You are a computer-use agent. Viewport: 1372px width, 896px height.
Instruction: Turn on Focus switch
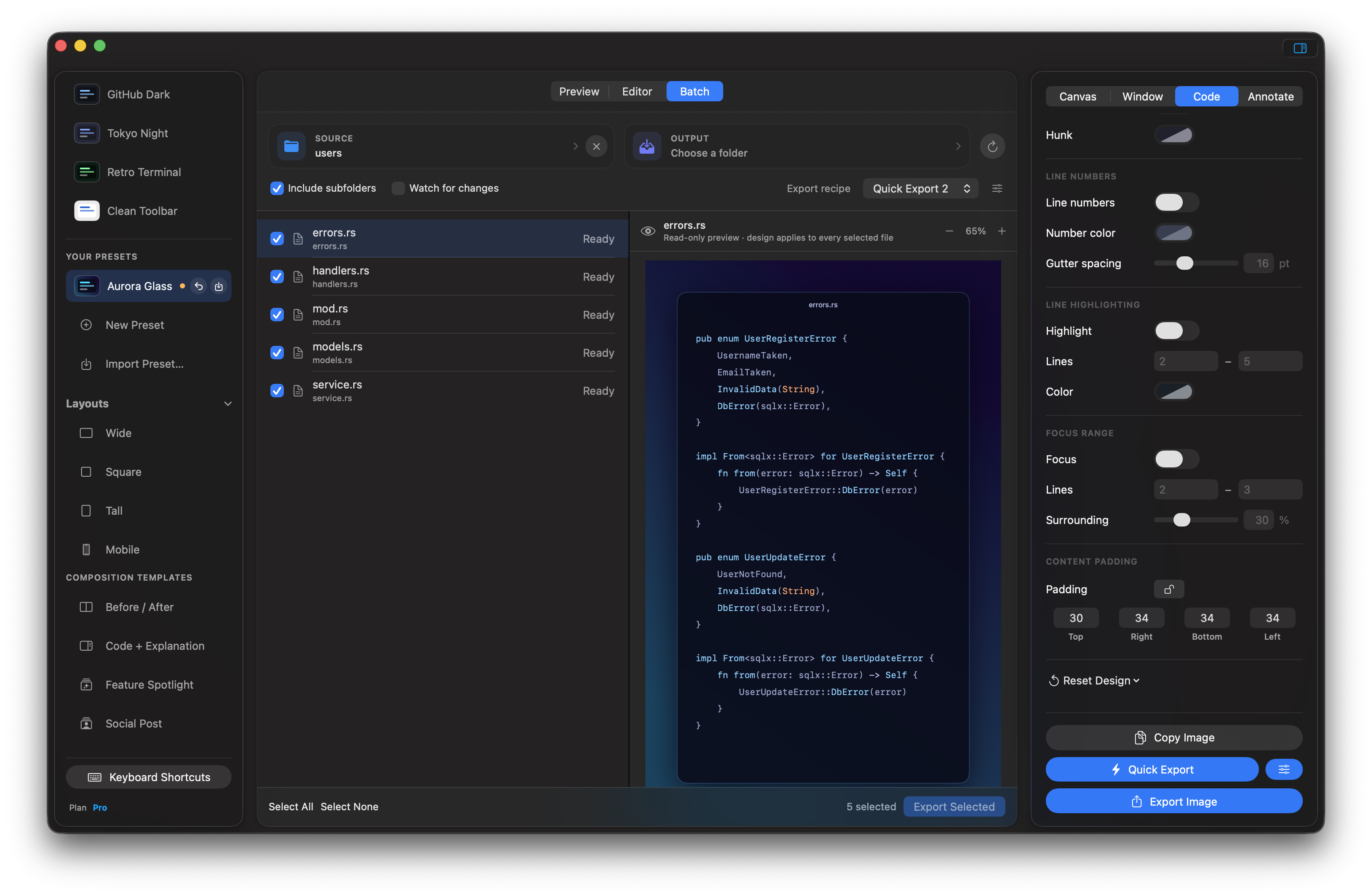(1176, 459)
